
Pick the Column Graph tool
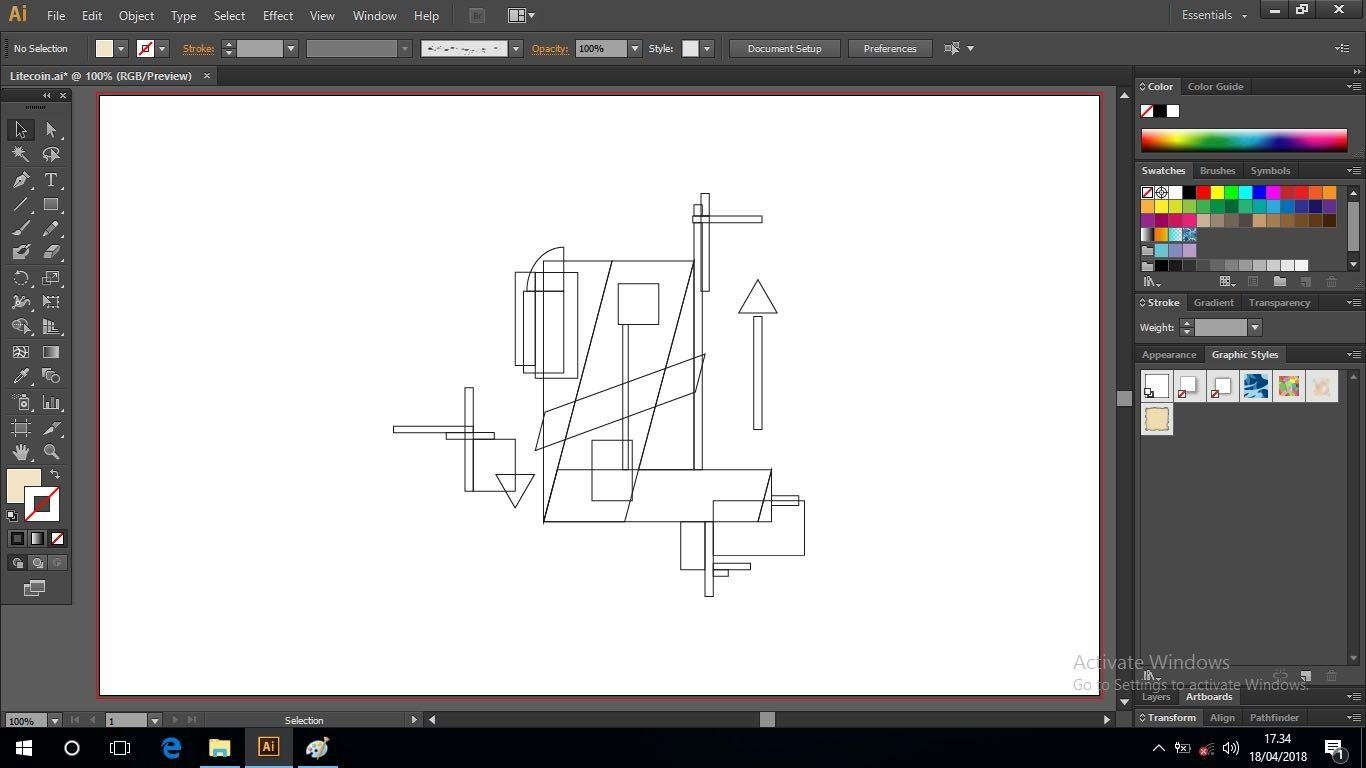(x=51, y=403)
